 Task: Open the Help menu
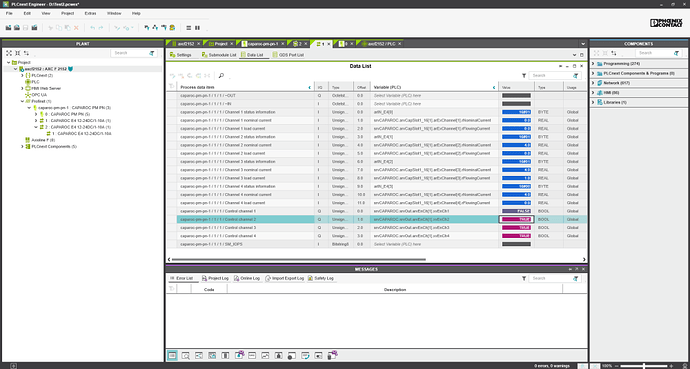point(136,13)
